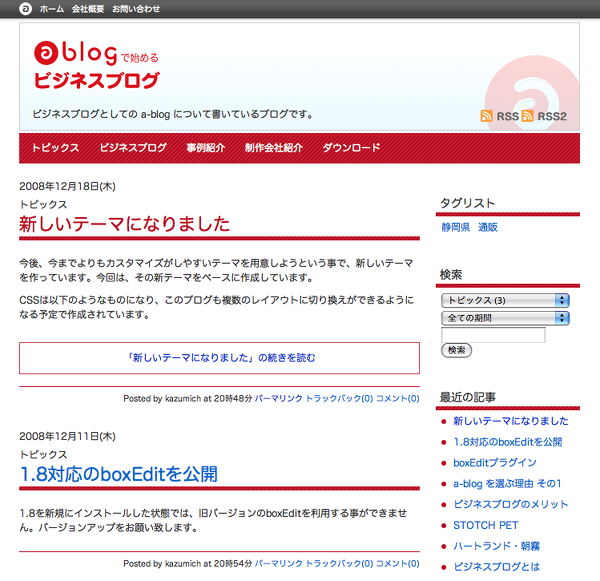The image size is (600, 581).
Task: Open コメント(0) for the 20時48分 post
Action: pos(398,398)
